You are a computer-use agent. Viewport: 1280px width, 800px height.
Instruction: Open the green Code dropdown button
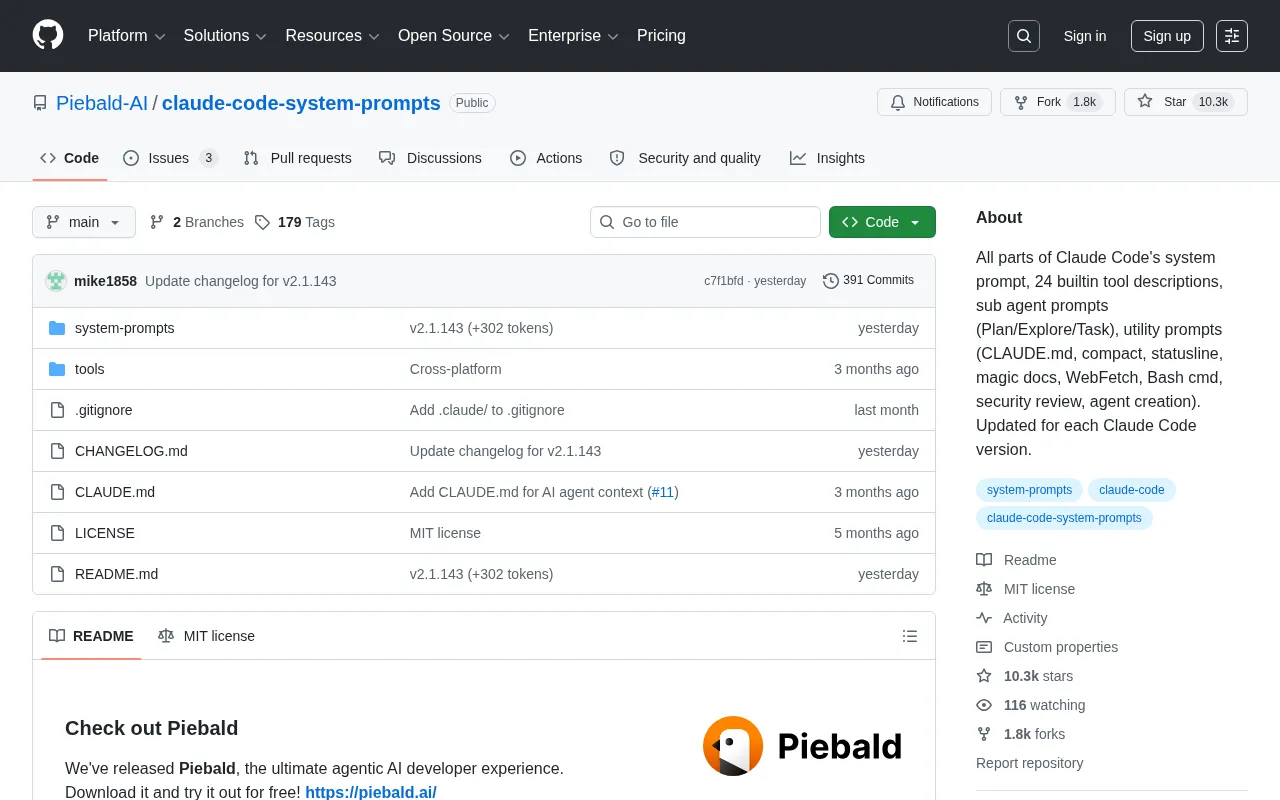click(882, 222)
